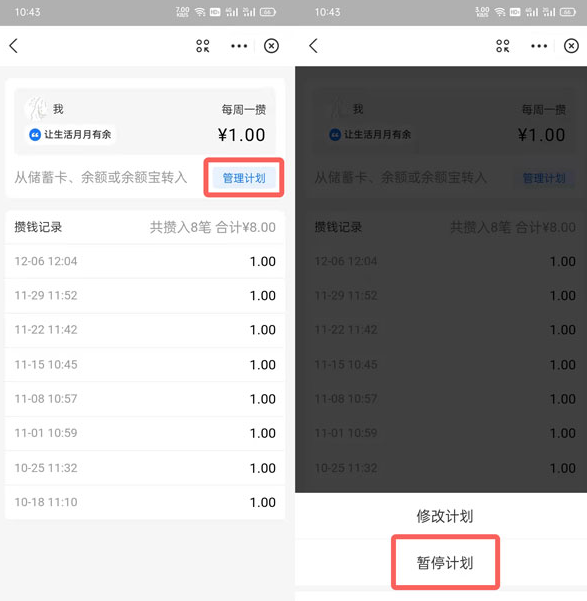Go back using right screen's back arrow

[x=313, y=46]
